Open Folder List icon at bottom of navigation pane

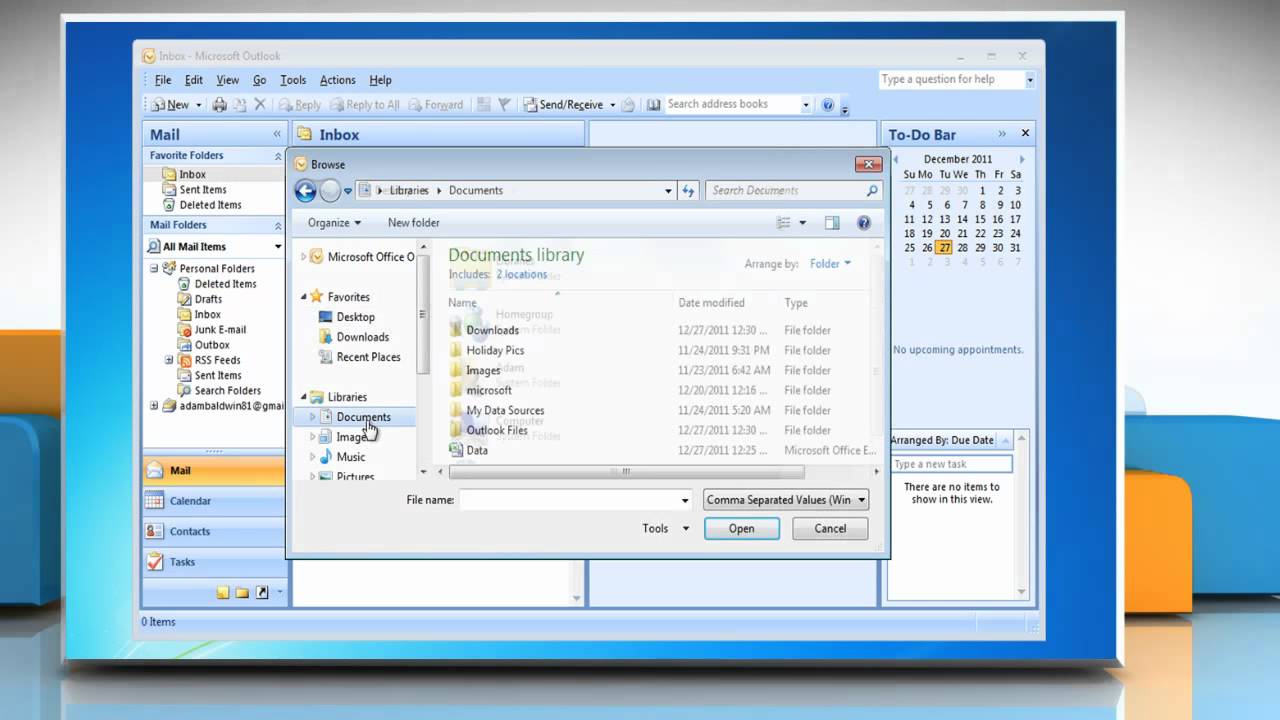coord(242,592)
